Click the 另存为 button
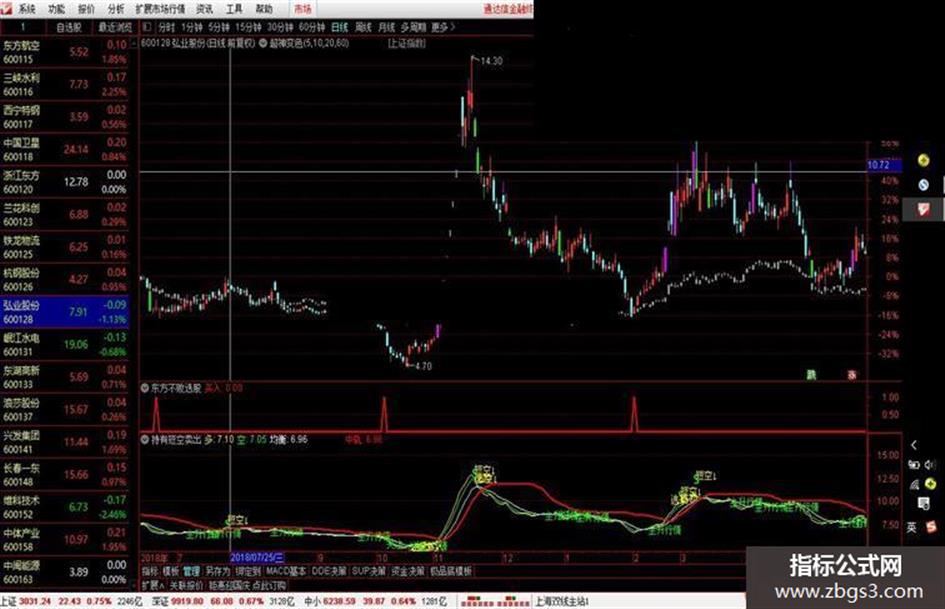 tap(218, 570)
